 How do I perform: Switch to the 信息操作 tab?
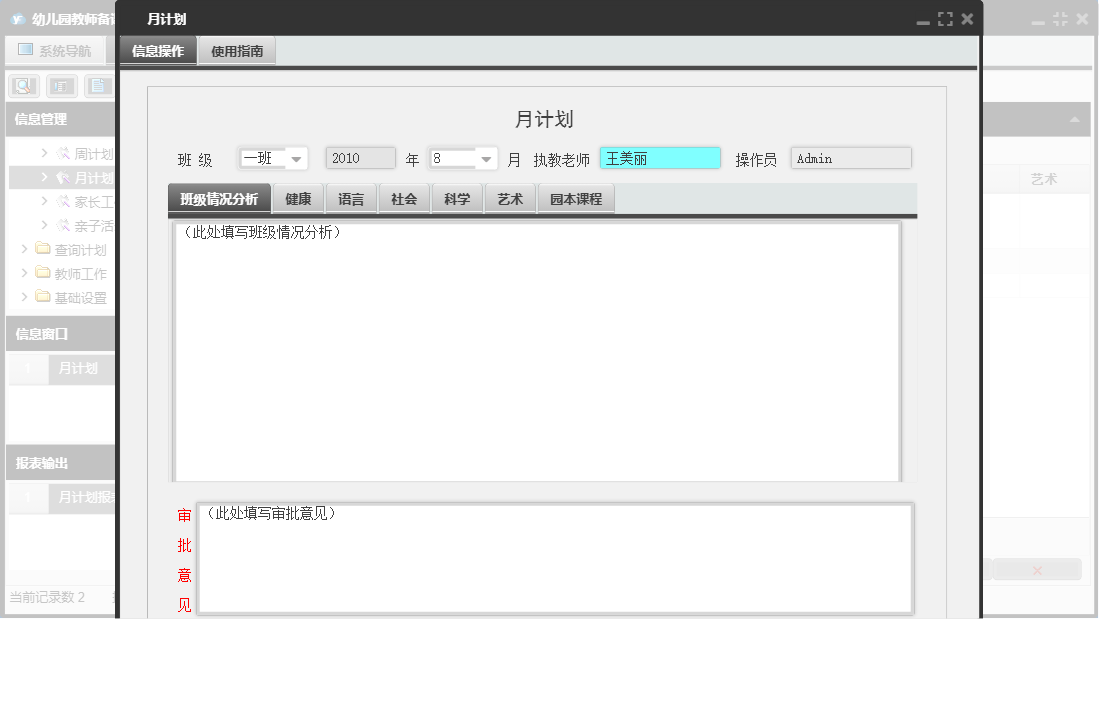pyautogui.click(x=158, y=51)
